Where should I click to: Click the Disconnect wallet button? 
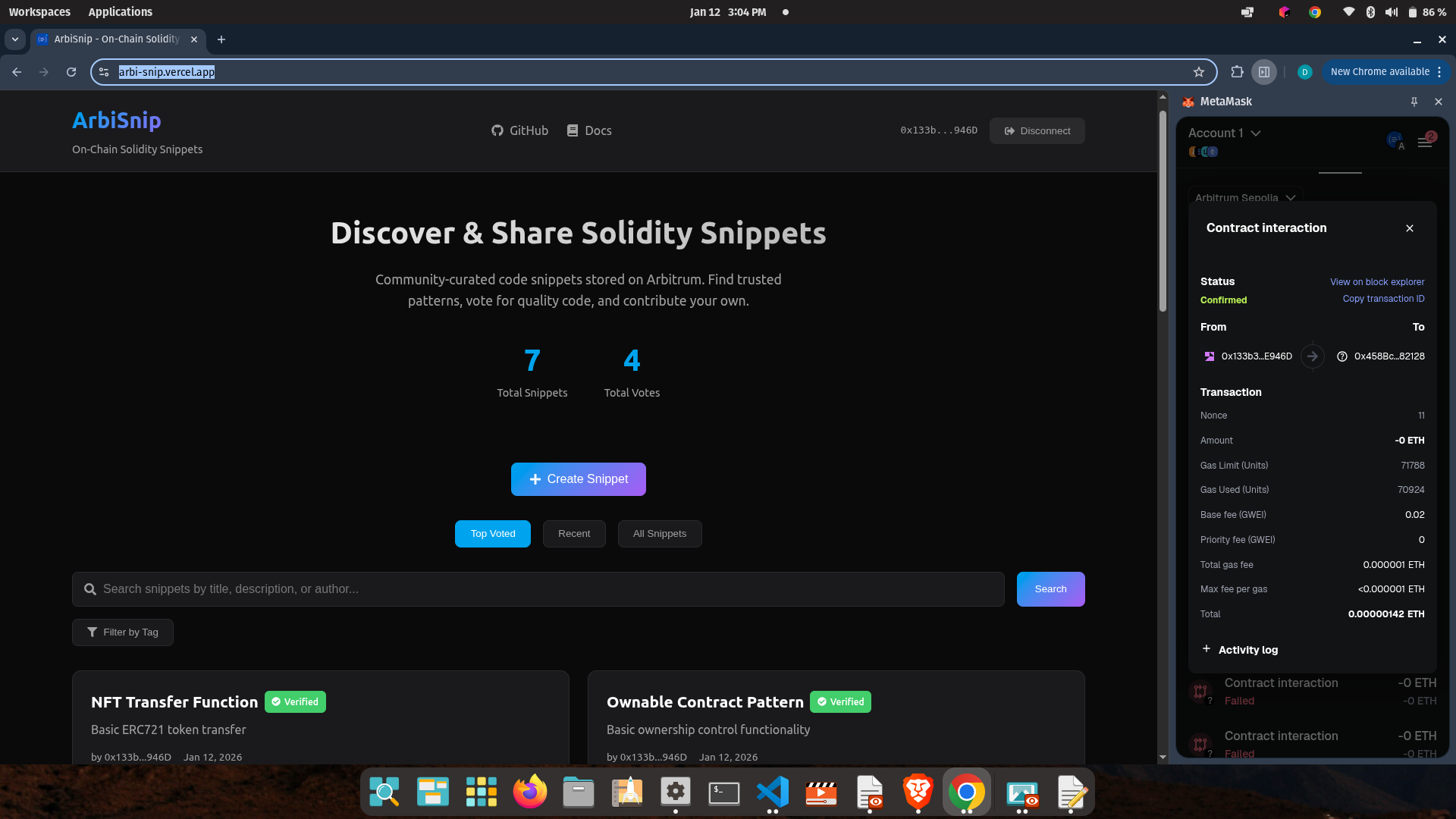click(1037, 131)
